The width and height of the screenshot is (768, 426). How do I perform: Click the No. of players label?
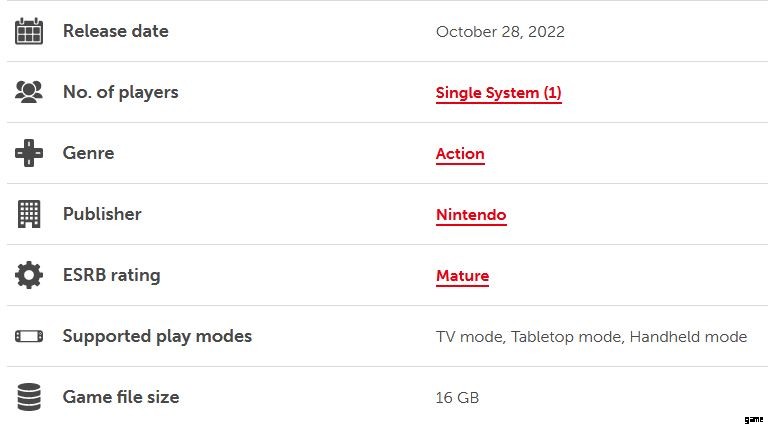(x=120, y=92)
